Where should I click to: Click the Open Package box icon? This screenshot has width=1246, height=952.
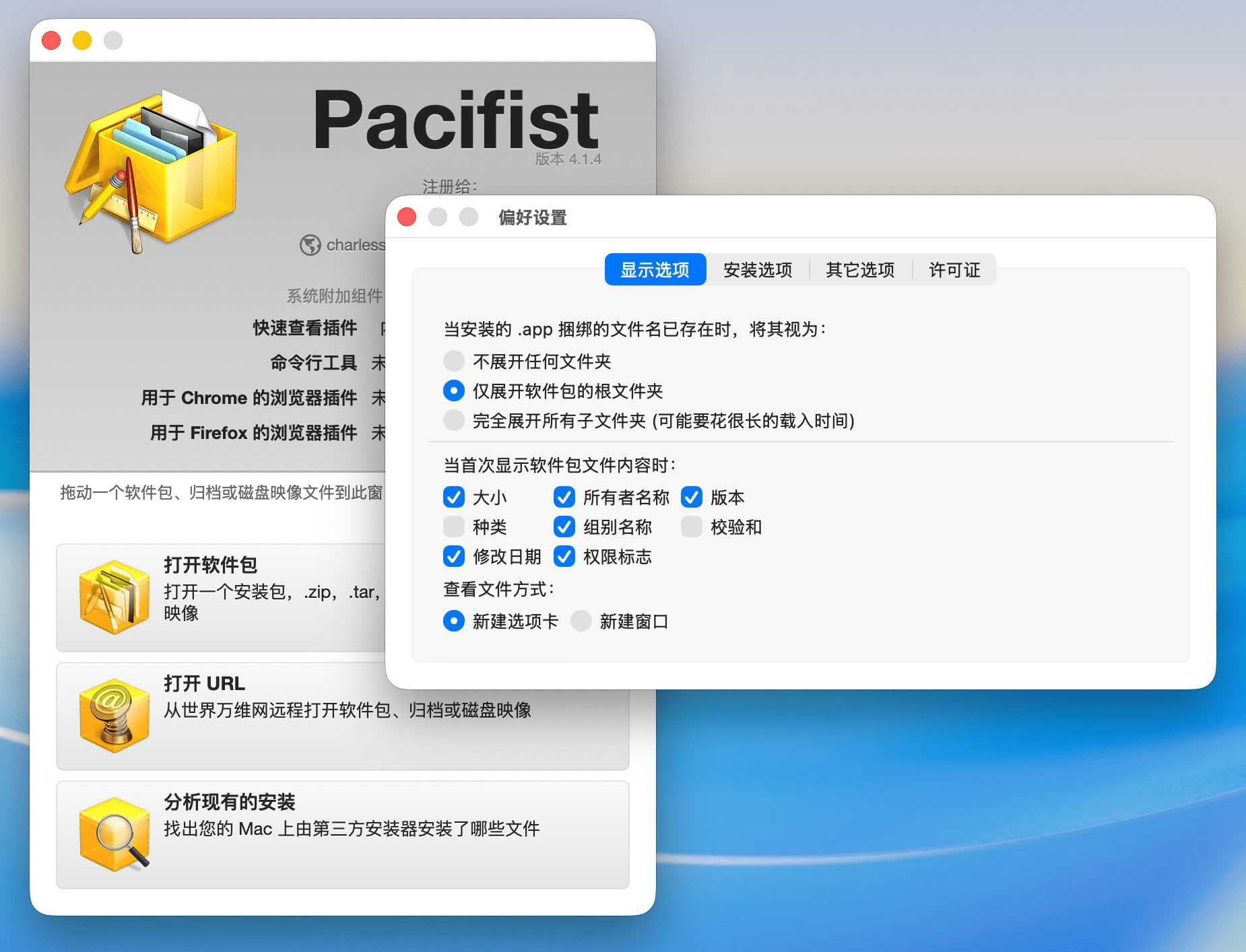coord(114,597)
